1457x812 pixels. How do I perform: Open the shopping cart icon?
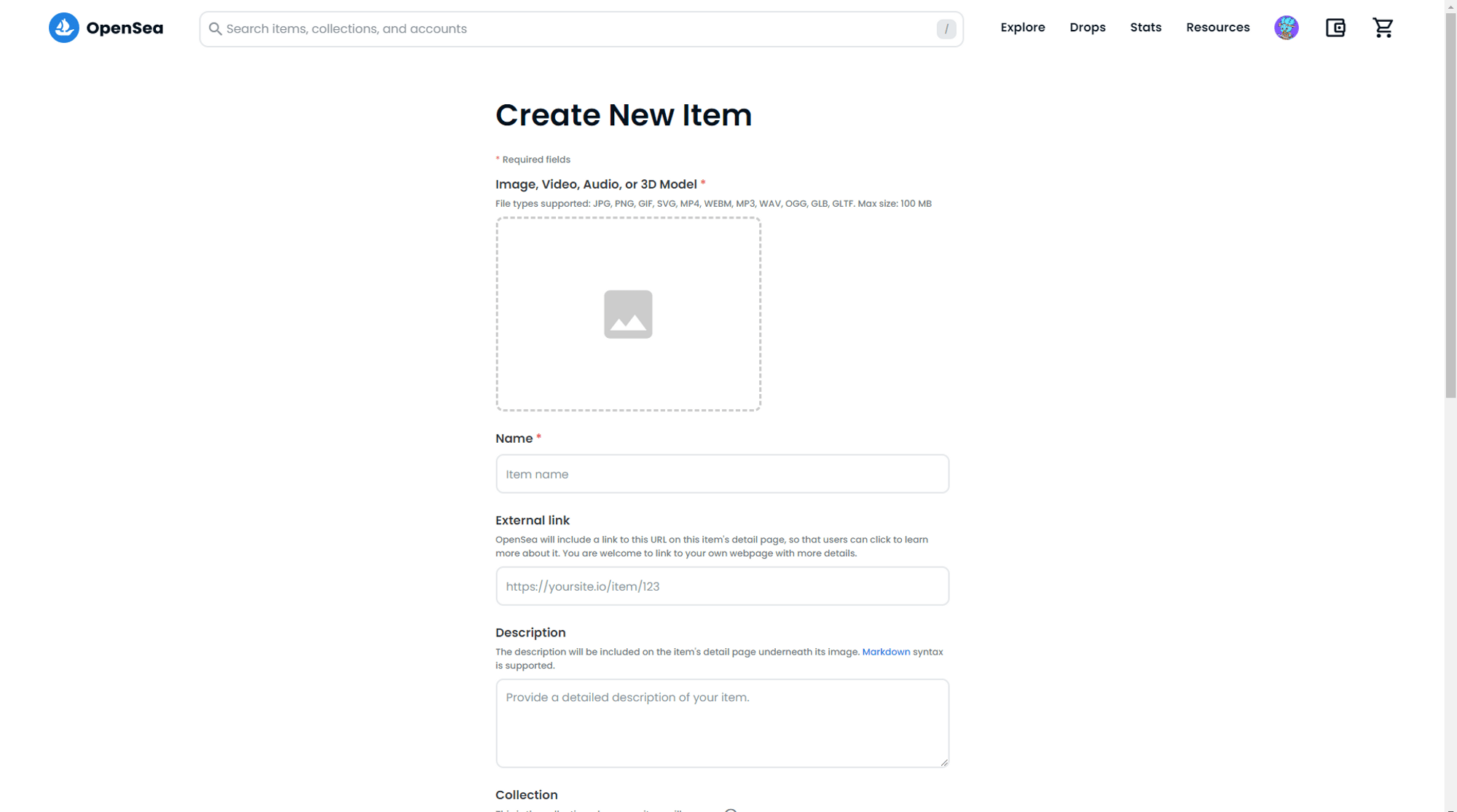[x=1383, y=28]
